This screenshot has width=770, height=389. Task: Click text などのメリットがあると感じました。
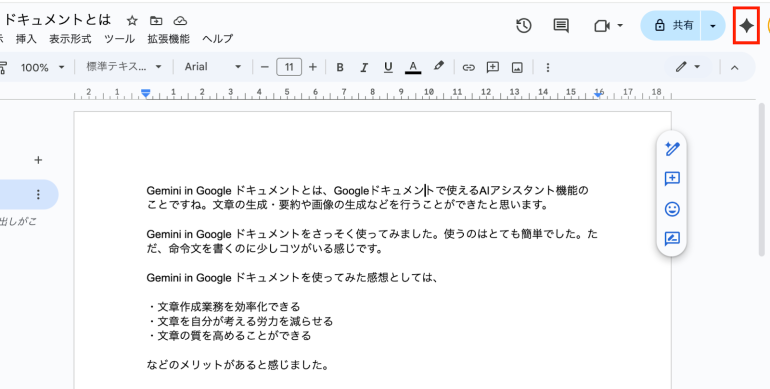[238, 365]
